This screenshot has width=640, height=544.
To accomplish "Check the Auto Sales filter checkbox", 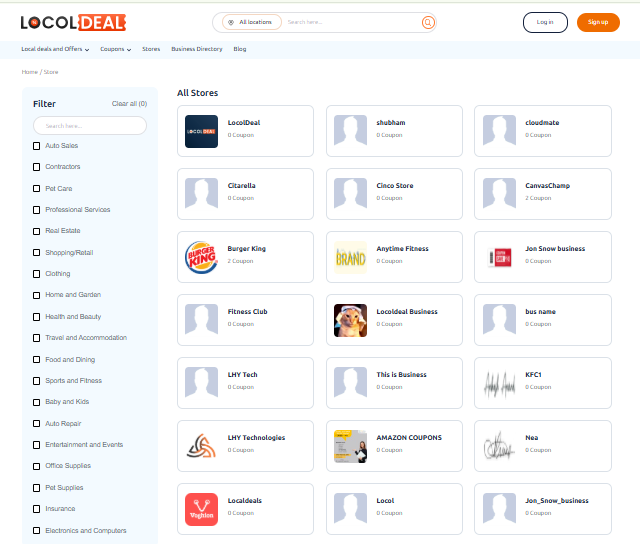I will [x=37, y=146].
